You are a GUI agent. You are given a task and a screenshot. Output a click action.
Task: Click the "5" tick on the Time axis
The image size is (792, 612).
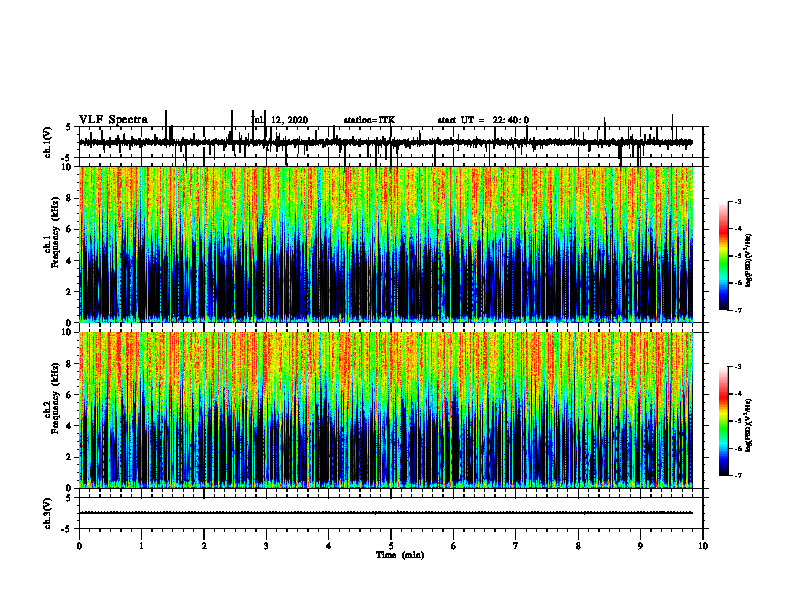pyautogui.click(x=391, y=546)
